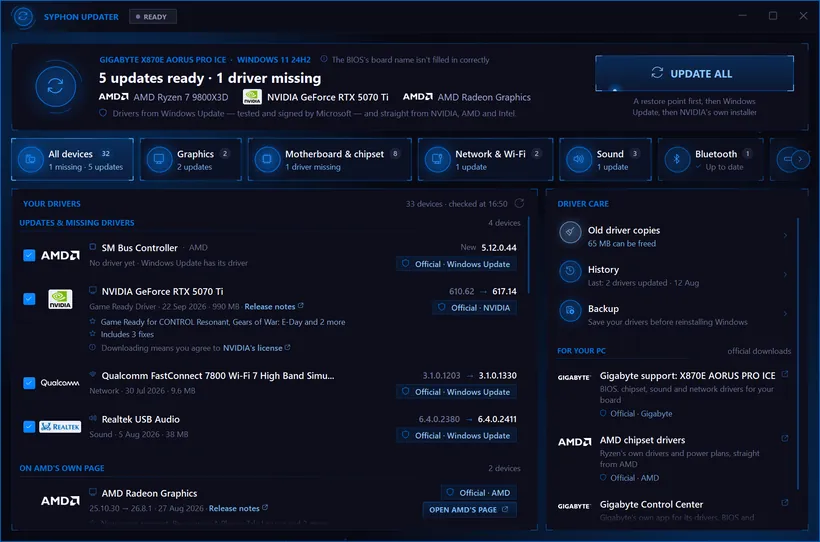This screenshot has height=542, width=820.
Task: Click Official · Windows Update badge for Qualcomm FastConnect
Action: point(456,392)
